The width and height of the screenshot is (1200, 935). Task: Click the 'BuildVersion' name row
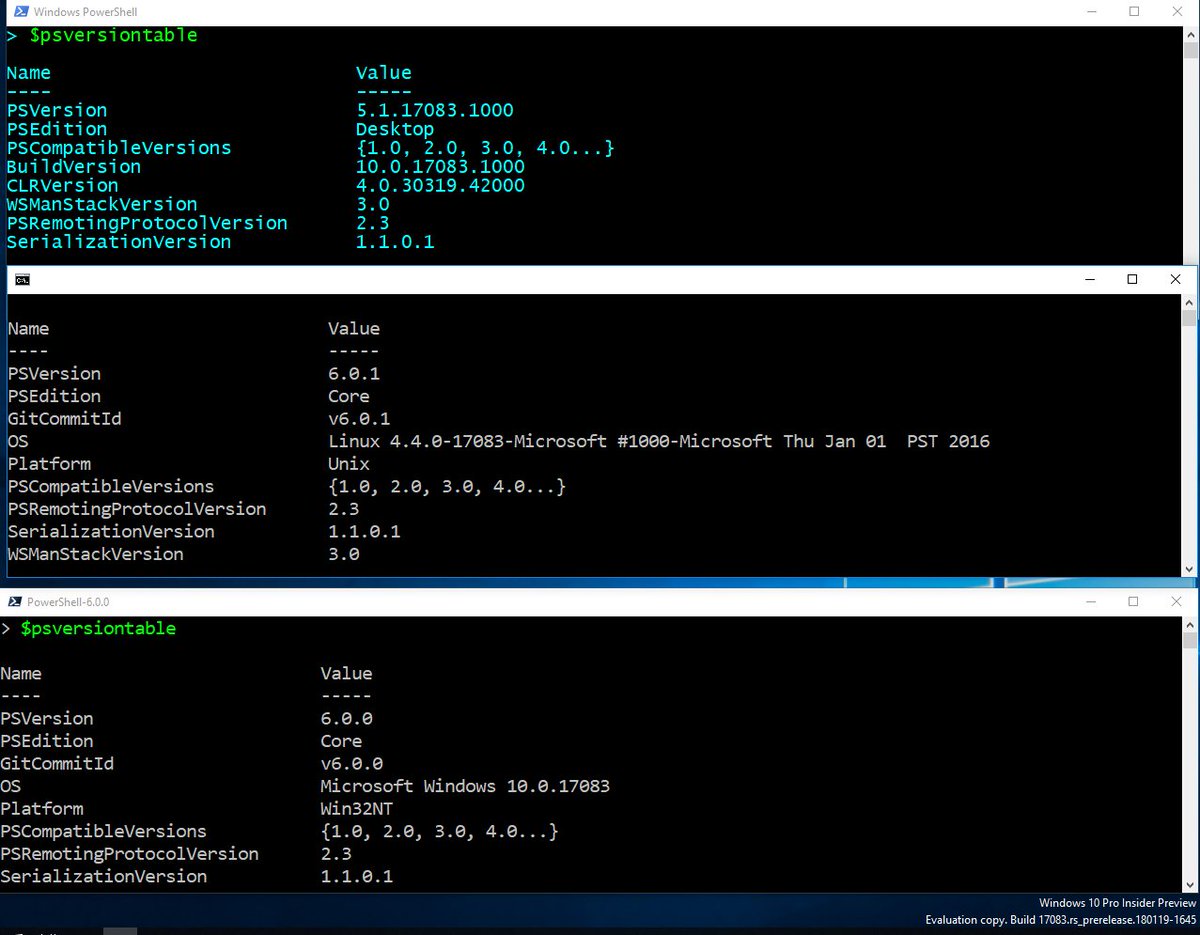pos(73,167)
